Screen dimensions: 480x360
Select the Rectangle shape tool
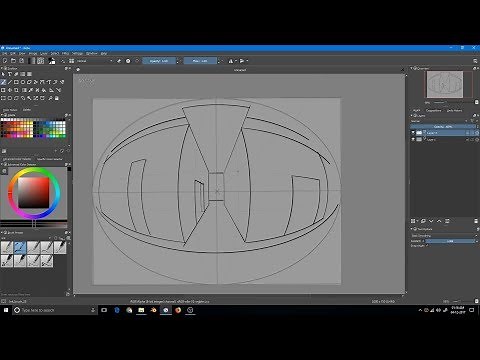16,82
